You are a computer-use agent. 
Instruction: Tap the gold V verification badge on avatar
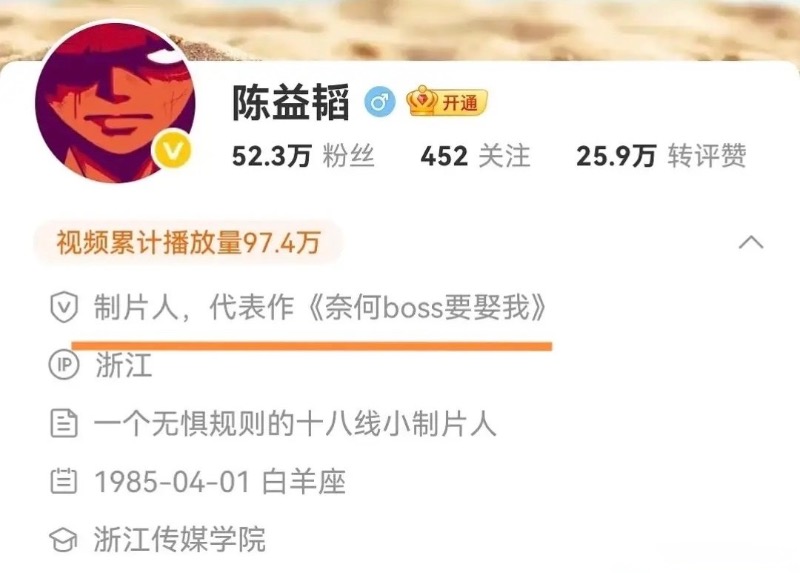click(173, 151)
